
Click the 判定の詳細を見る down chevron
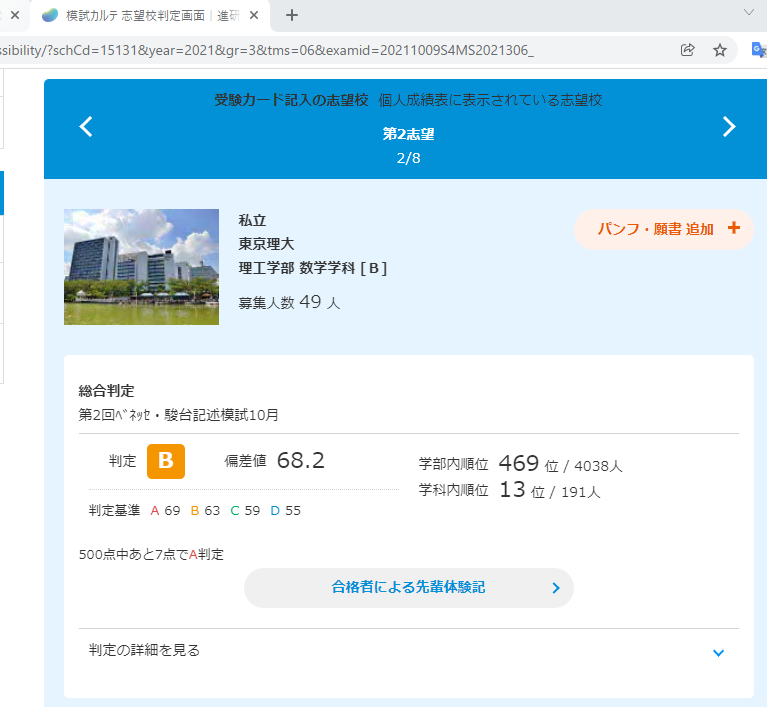pos(718,653)
